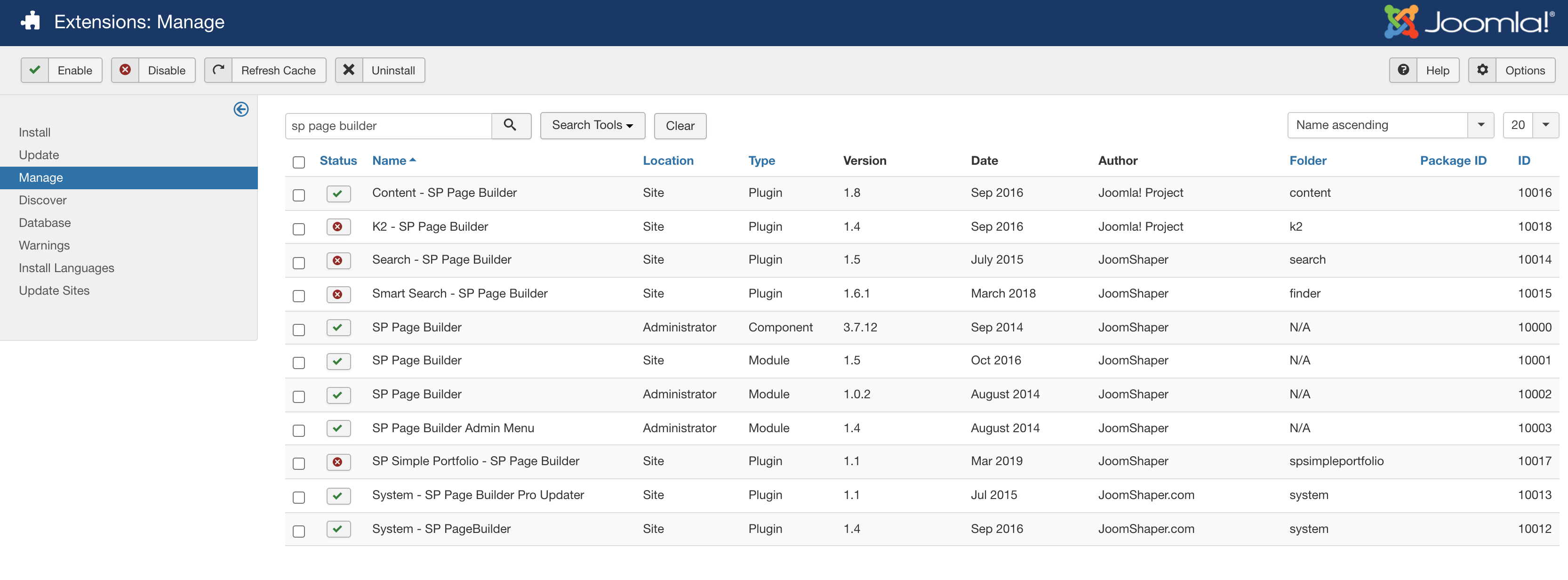Check the box for Smart Search - SP Page Builder
This screenshot has width=1568, height=580.
[298, 296]
